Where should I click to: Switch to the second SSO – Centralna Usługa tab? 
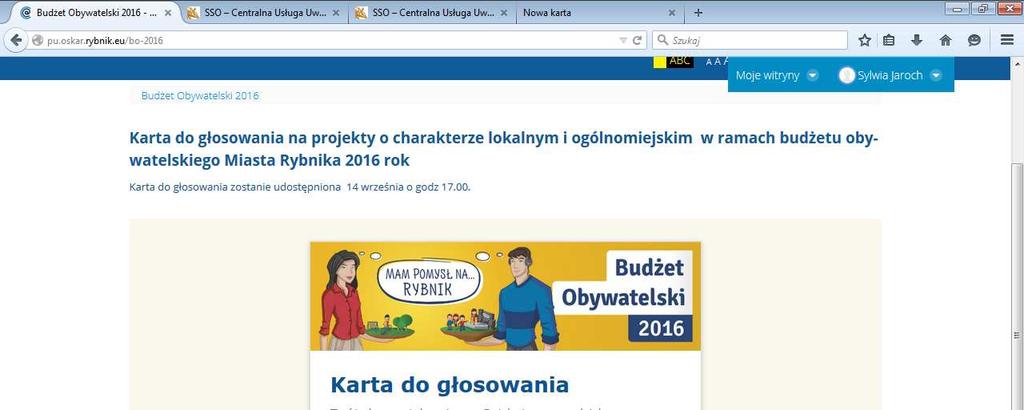tap(264, 12)
